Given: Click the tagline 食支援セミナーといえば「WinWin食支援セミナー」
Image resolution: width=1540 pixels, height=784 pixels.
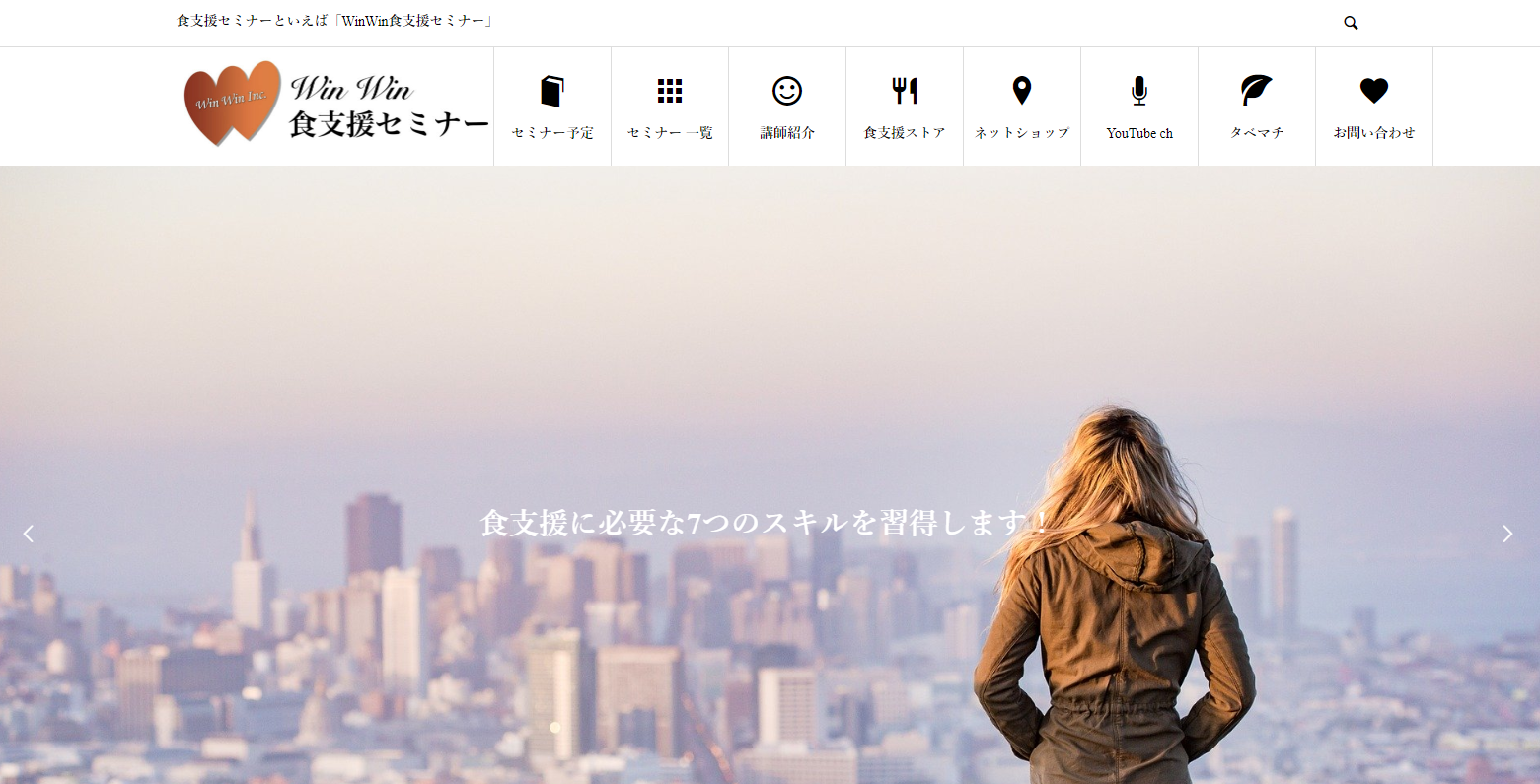Looking at the screenshot, I should [334, 21].
